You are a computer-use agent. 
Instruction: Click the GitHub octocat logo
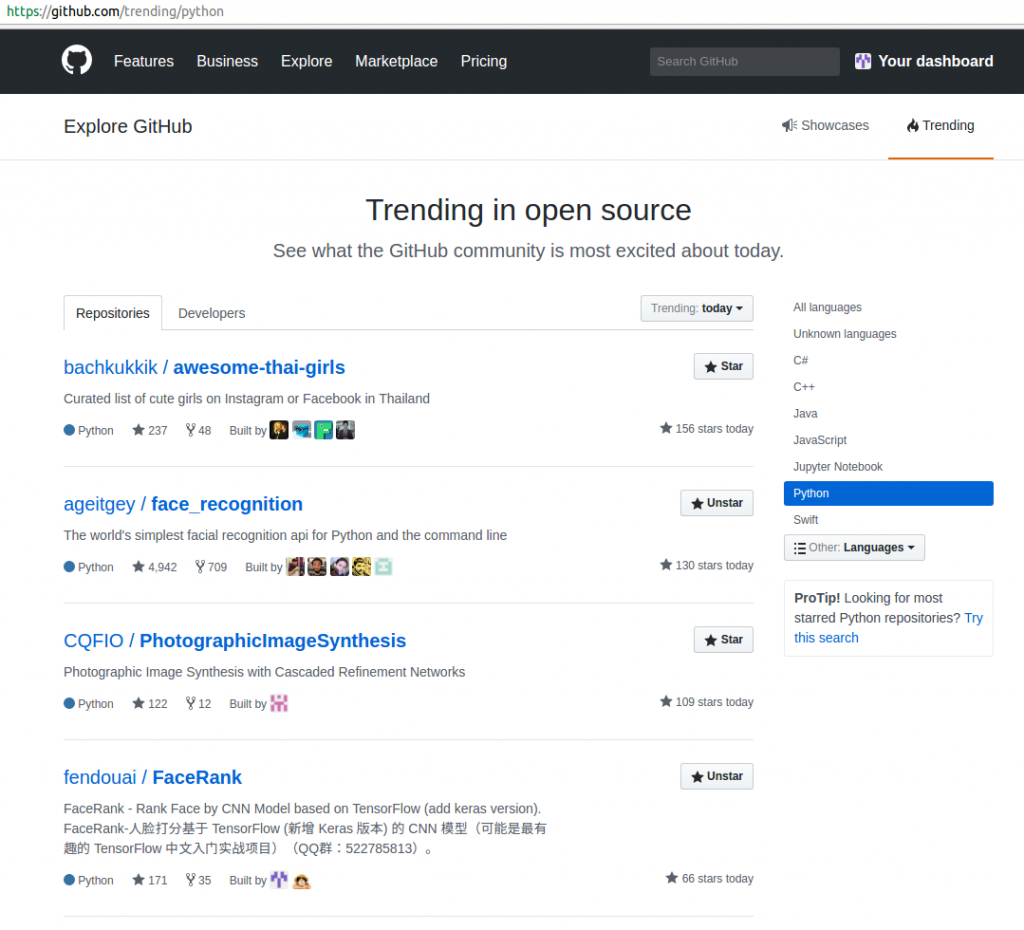76,61
